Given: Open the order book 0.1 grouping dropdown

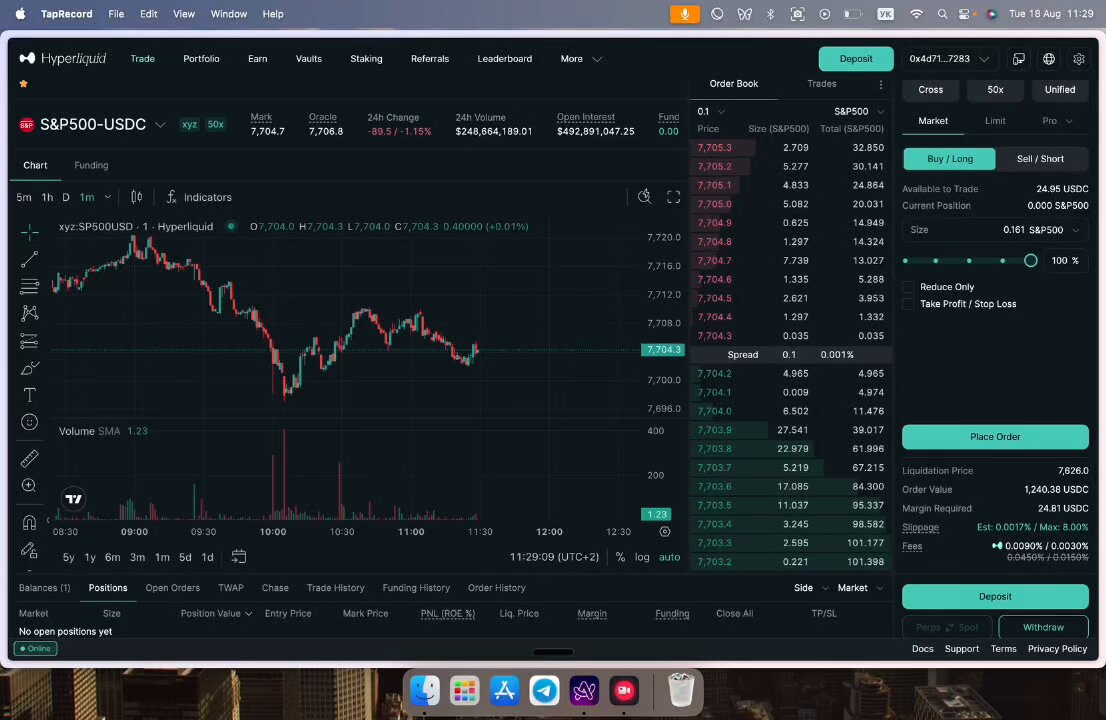Looking at the screenshot, I should point(711,111).
